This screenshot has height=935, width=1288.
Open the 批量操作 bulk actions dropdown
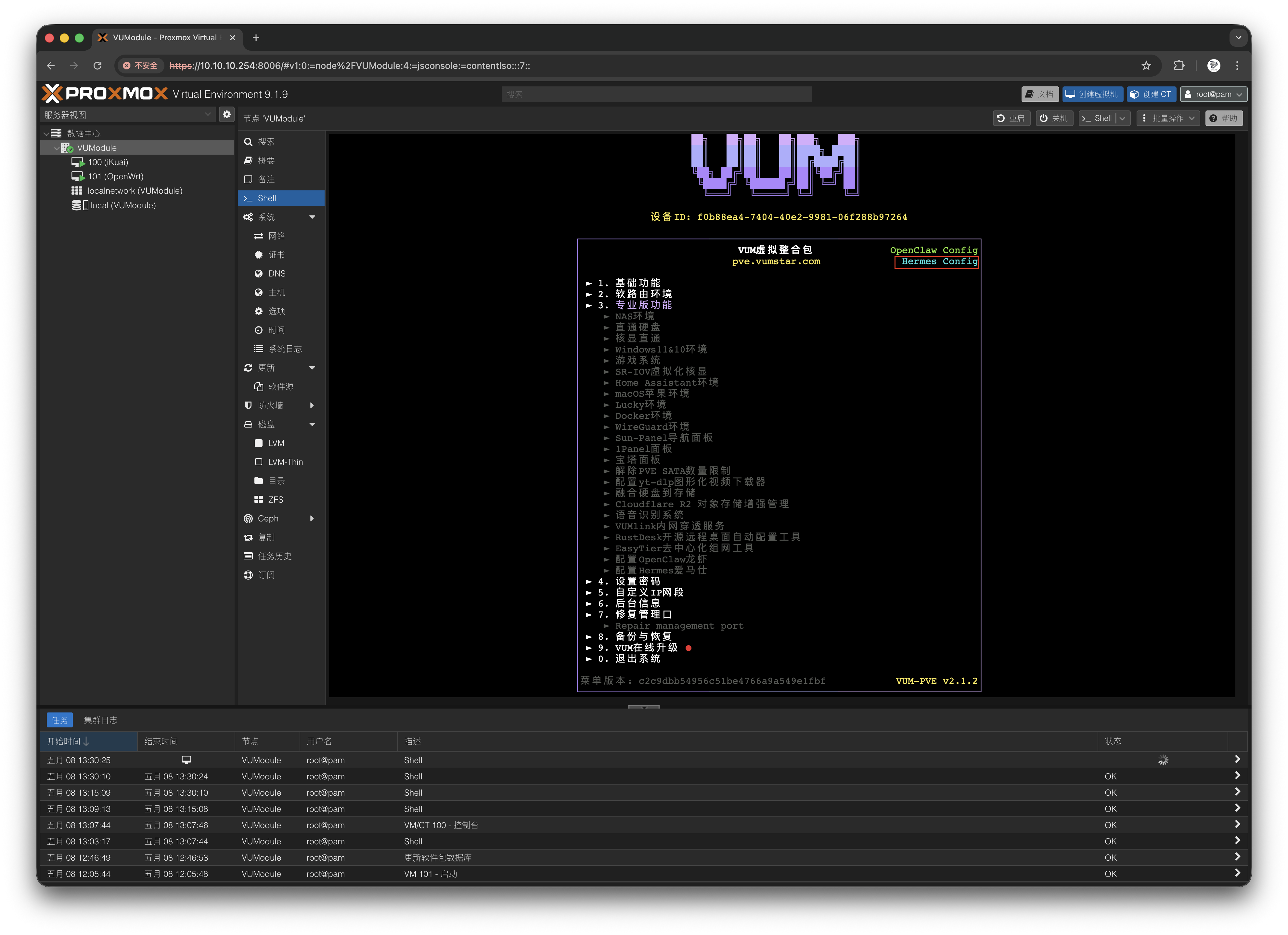click(x=1167, y=118)
